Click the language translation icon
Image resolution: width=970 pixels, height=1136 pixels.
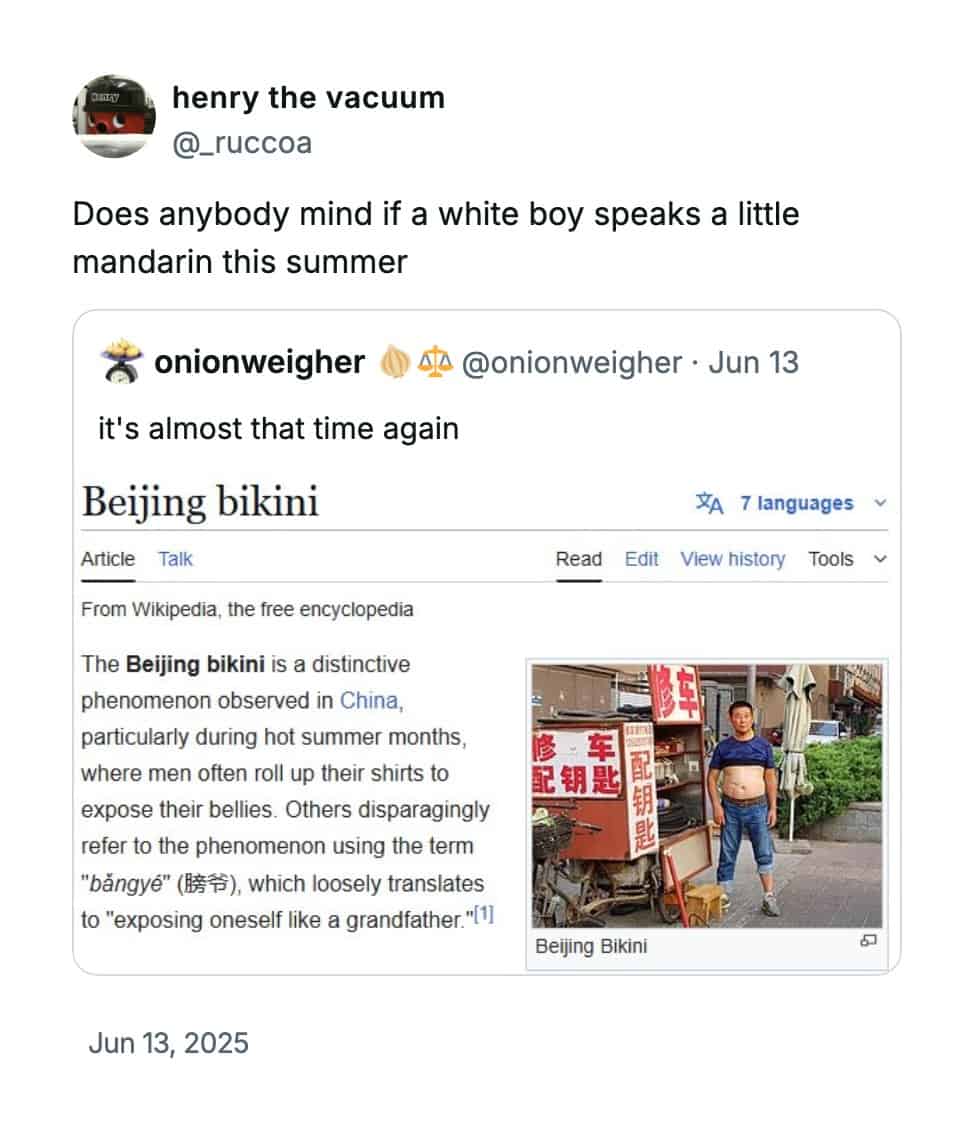[709, 503]
